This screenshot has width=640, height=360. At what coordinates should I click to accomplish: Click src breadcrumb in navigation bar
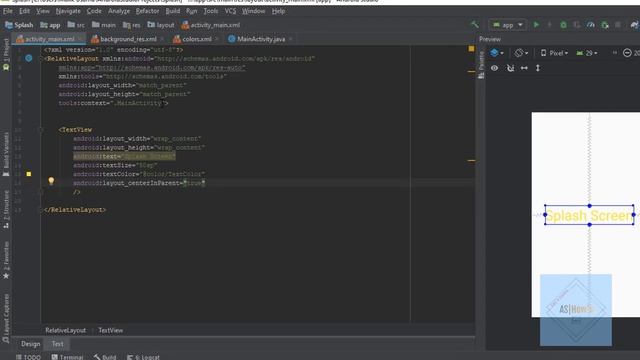pos(76,25)
